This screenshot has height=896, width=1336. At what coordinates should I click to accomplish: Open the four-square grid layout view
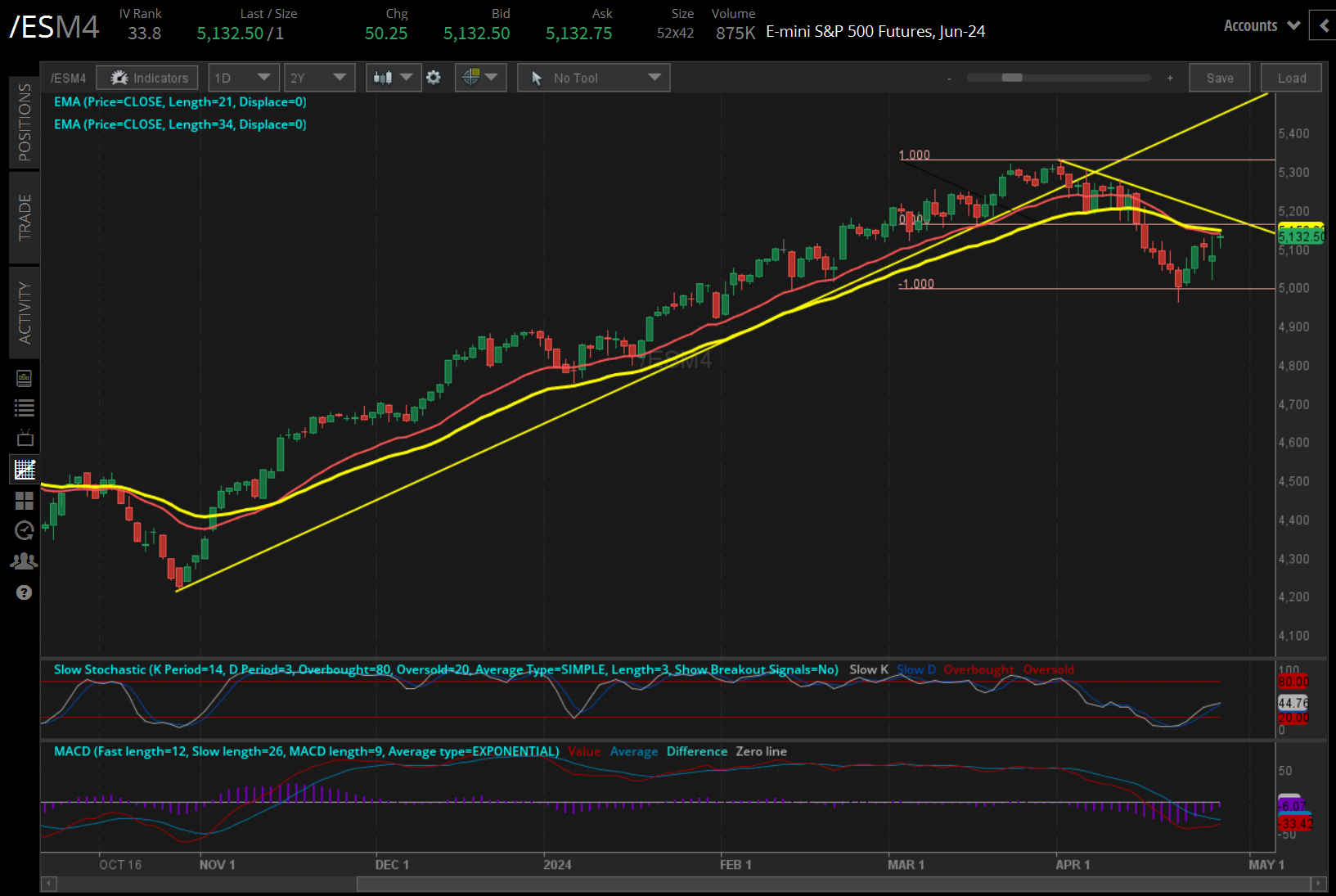coord(24,500)
